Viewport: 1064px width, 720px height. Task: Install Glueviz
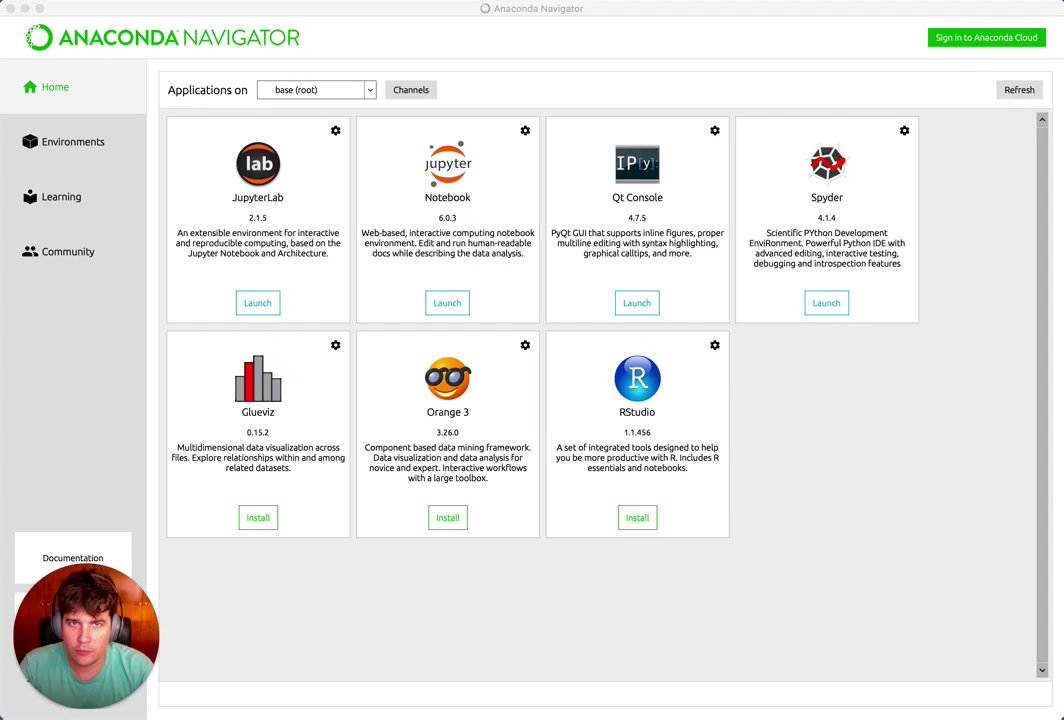click(x=258, y=518)
